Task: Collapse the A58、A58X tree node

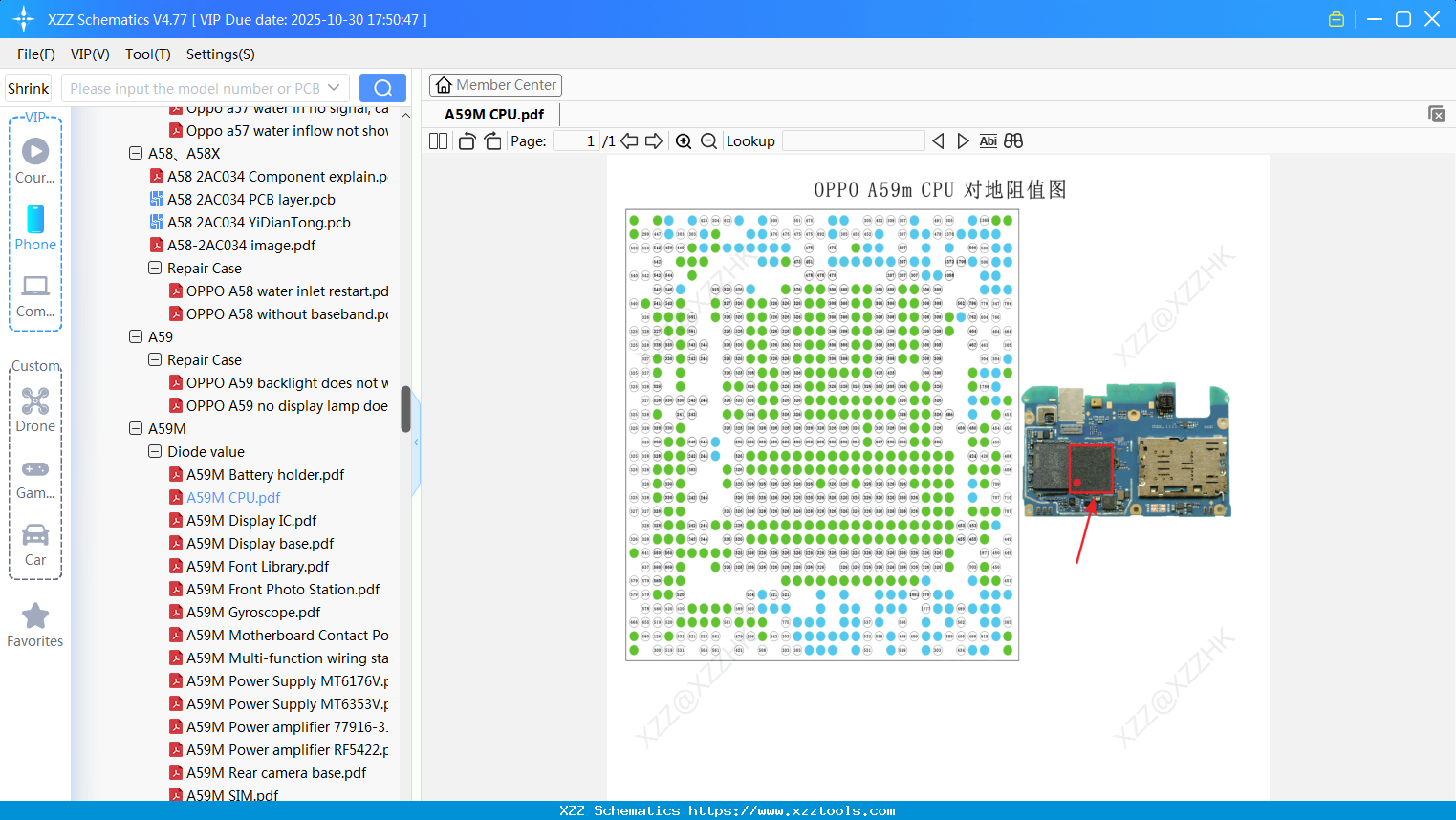Action: coord(136,153)
